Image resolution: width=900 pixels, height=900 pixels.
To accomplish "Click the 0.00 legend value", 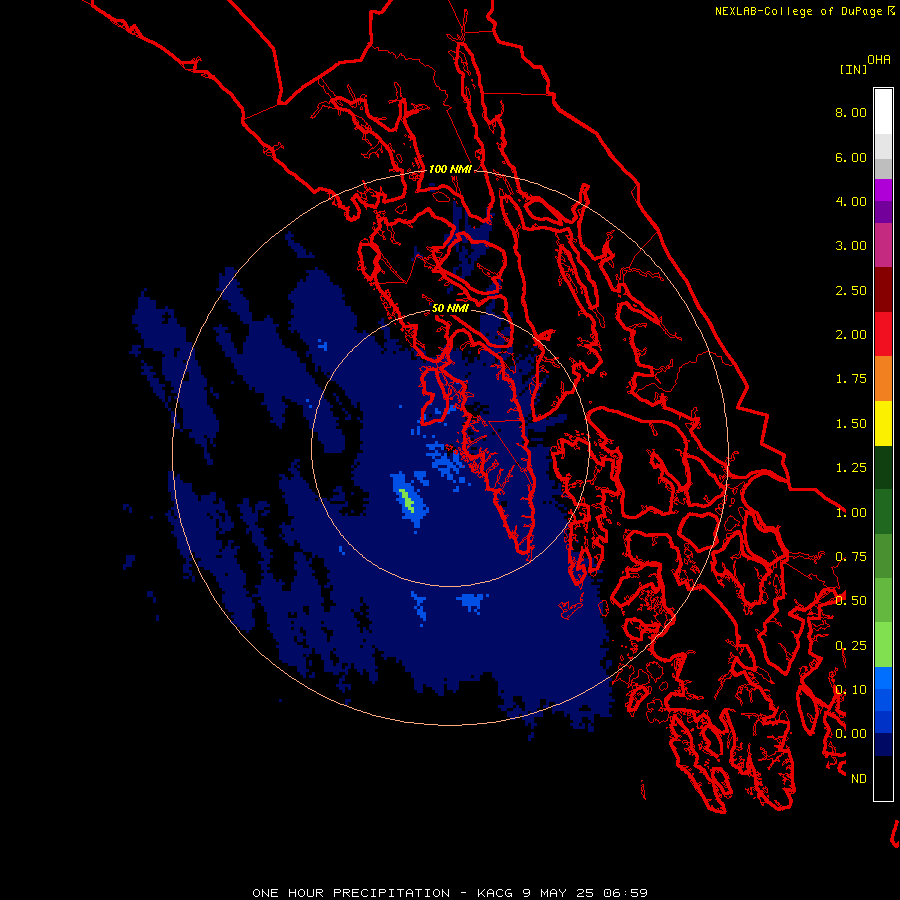I will [851, 734].
